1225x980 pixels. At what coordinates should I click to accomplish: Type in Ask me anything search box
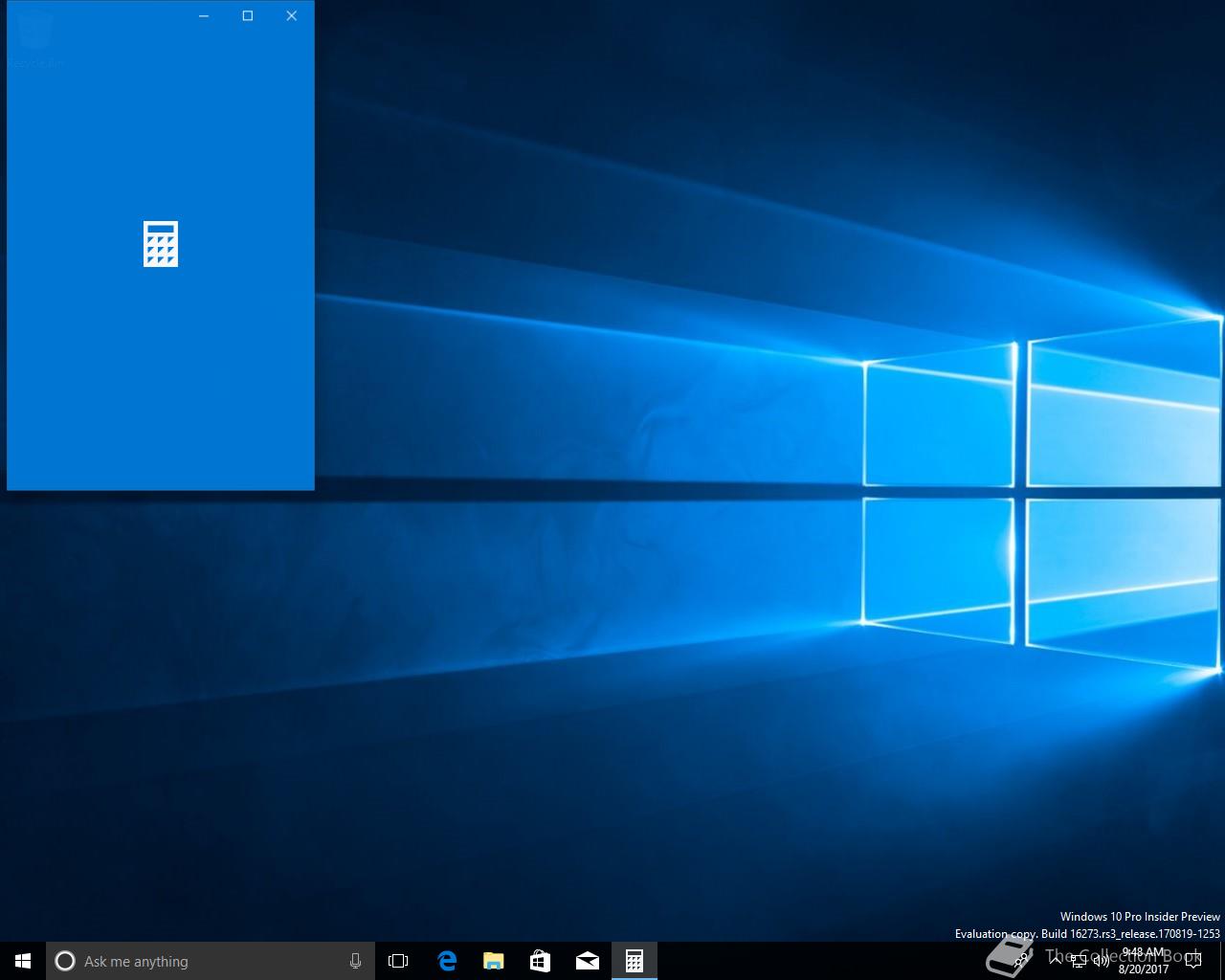(x=210, y=961)
